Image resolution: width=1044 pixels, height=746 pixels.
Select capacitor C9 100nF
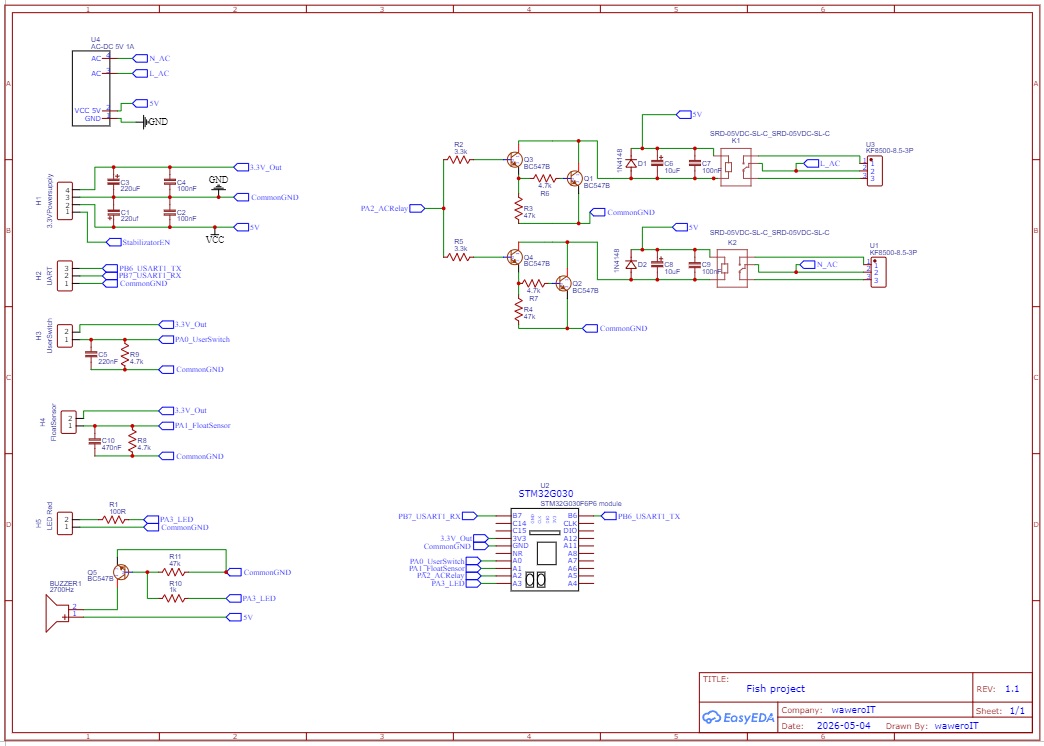(695, 265)
